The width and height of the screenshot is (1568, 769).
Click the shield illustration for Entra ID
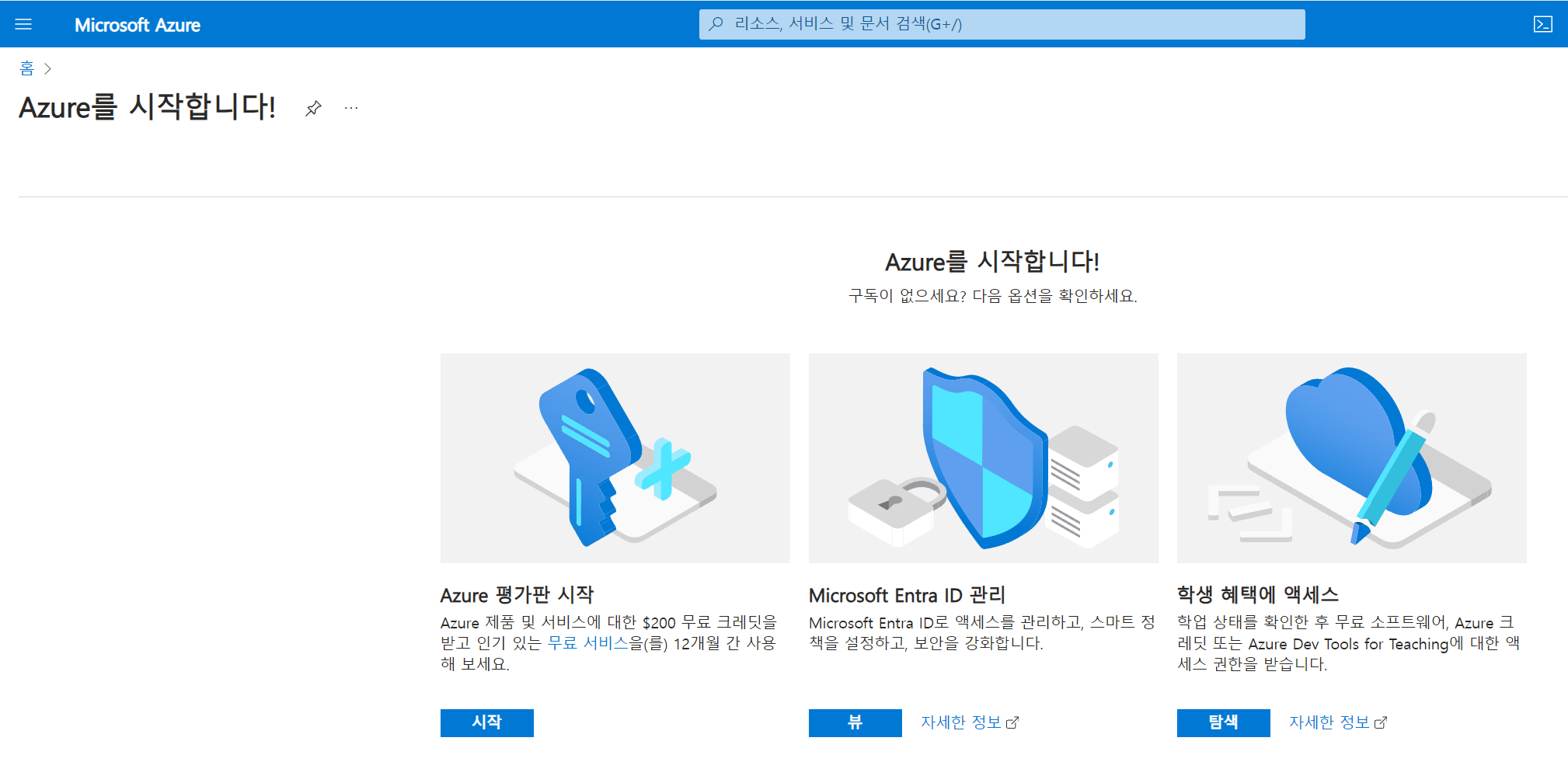pyautogui.click(x=983, y=458)
